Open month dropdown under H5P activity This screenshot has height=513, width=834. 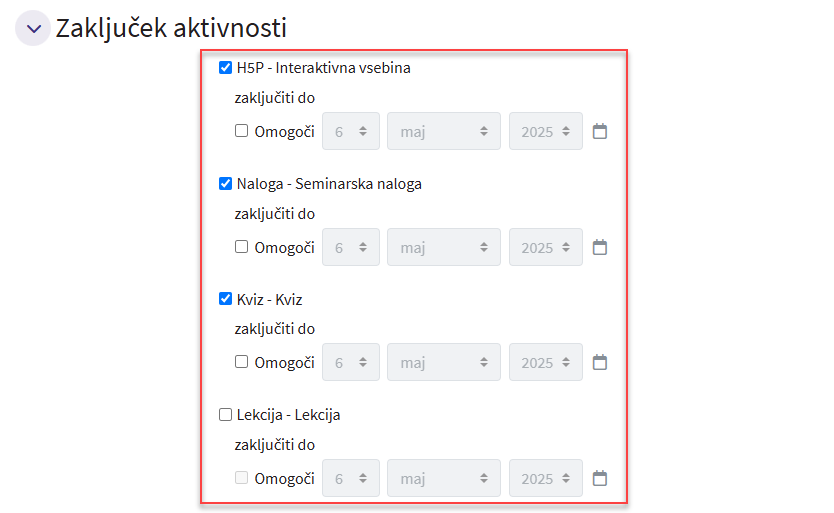pos(443,131)
